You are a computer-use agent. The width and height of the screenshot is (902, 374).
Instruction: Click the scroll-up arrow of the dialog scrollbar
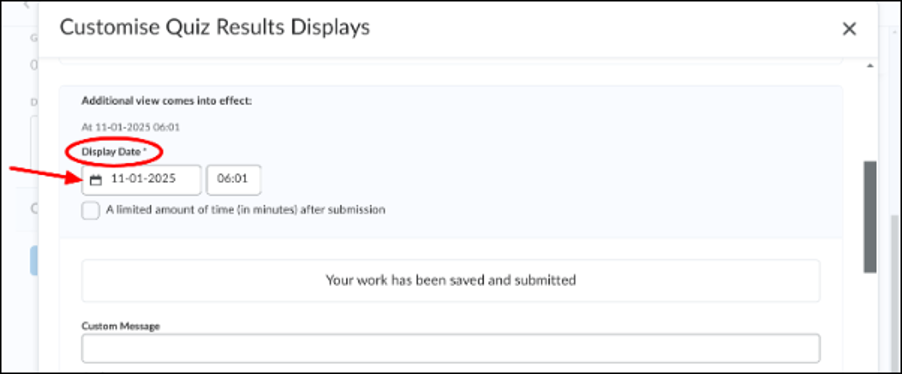click(x=870, y=66)
